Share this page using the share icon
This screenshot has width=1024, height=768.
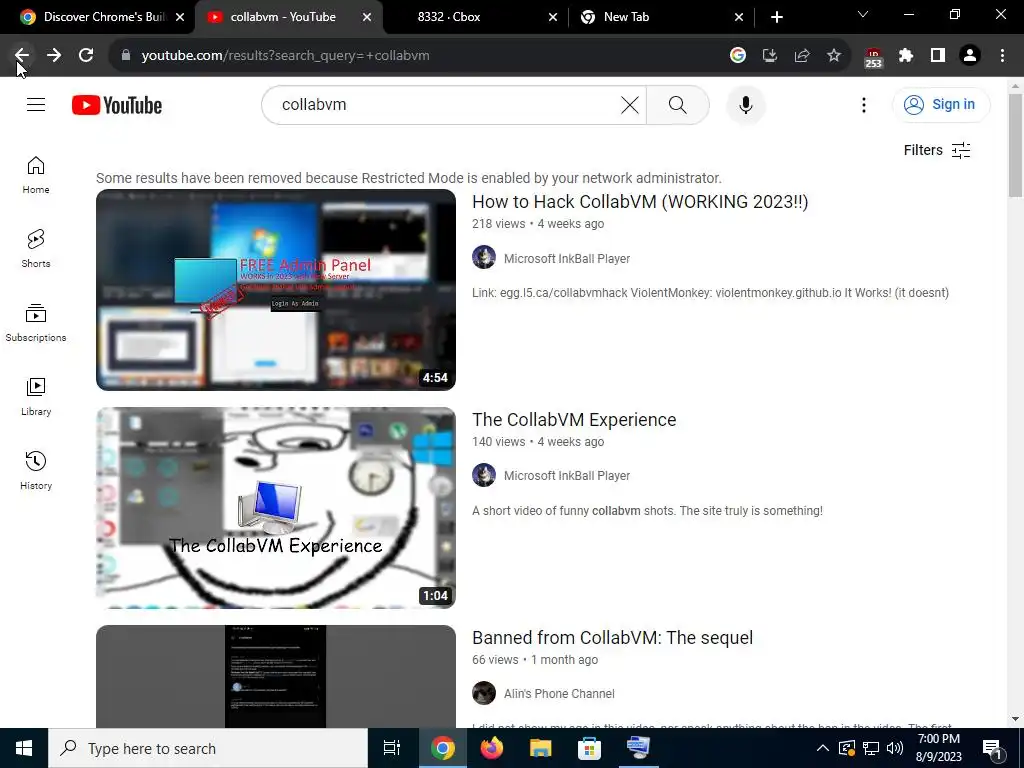802,56
